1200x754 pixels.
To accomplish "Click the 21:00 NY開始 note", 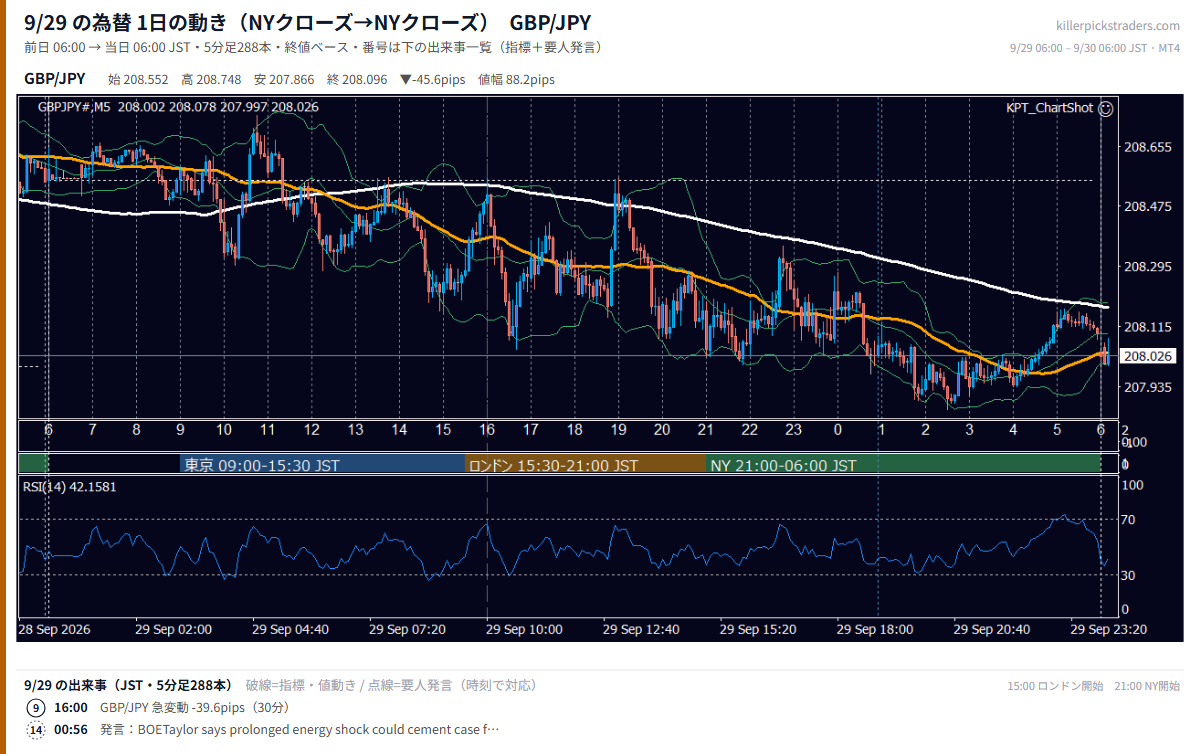I will click(1147, 686).
